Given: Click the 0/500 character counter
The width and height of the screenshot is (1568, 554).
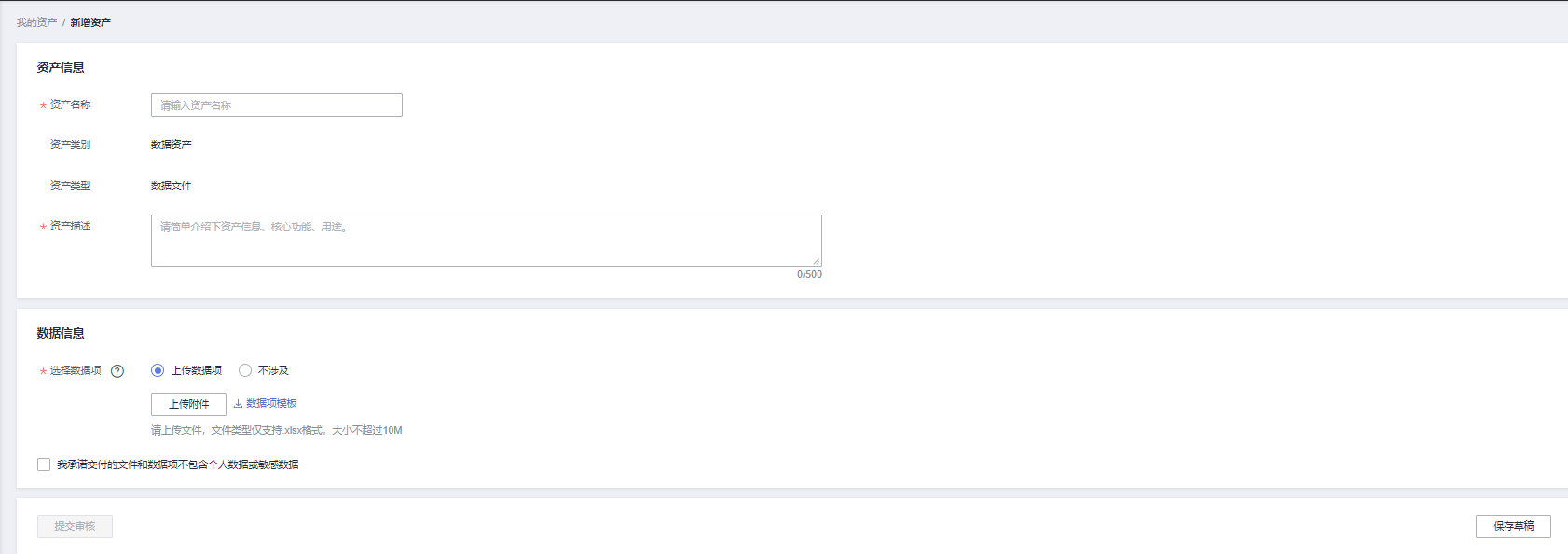Looking at the screenshot, I should pos(809,275).
